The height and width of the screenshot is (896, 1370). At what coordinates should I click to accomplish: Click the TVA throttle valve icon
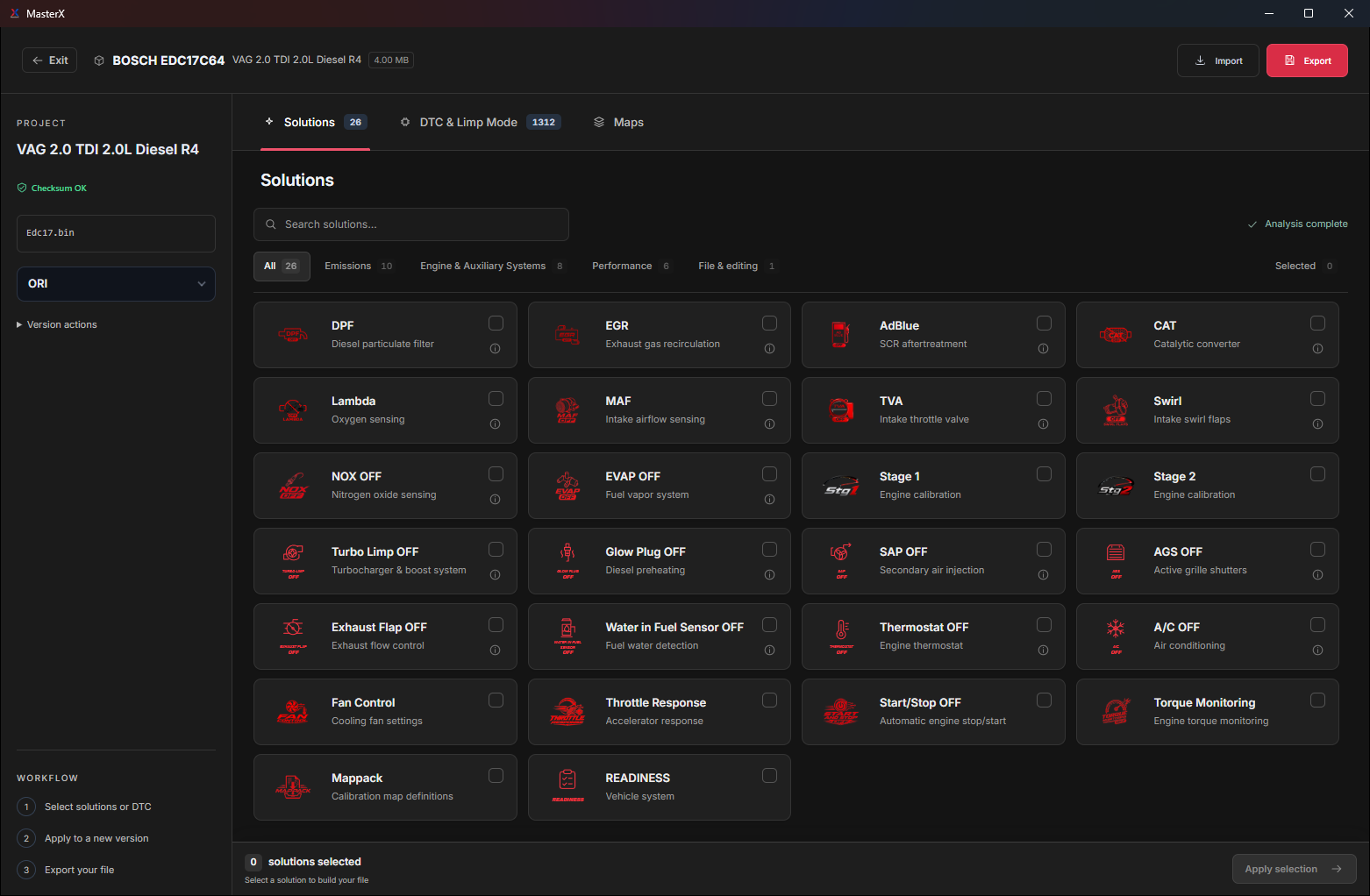click(x=841, y=410)
